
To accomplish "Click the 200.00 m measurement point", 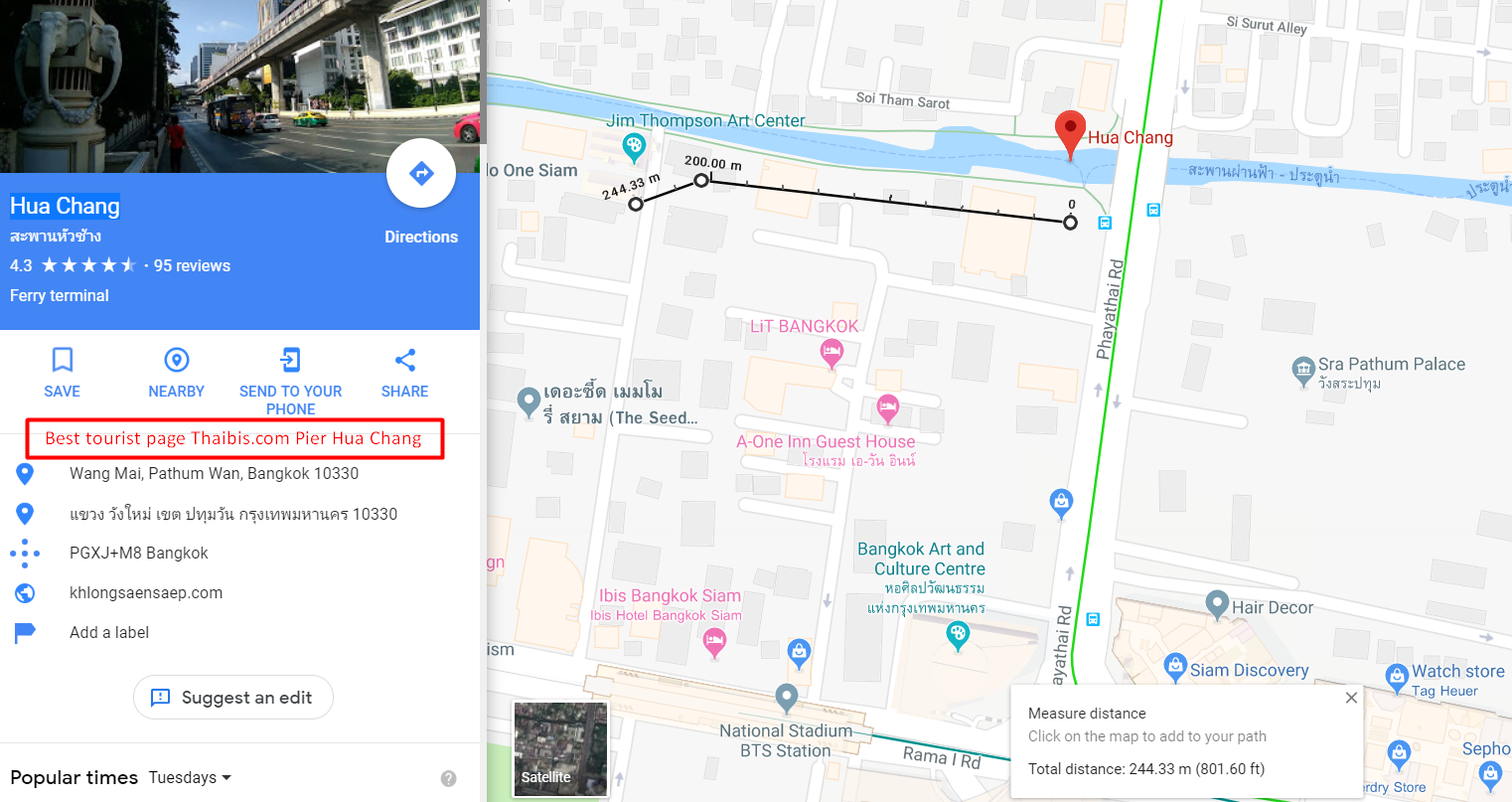I will [701, 180].
